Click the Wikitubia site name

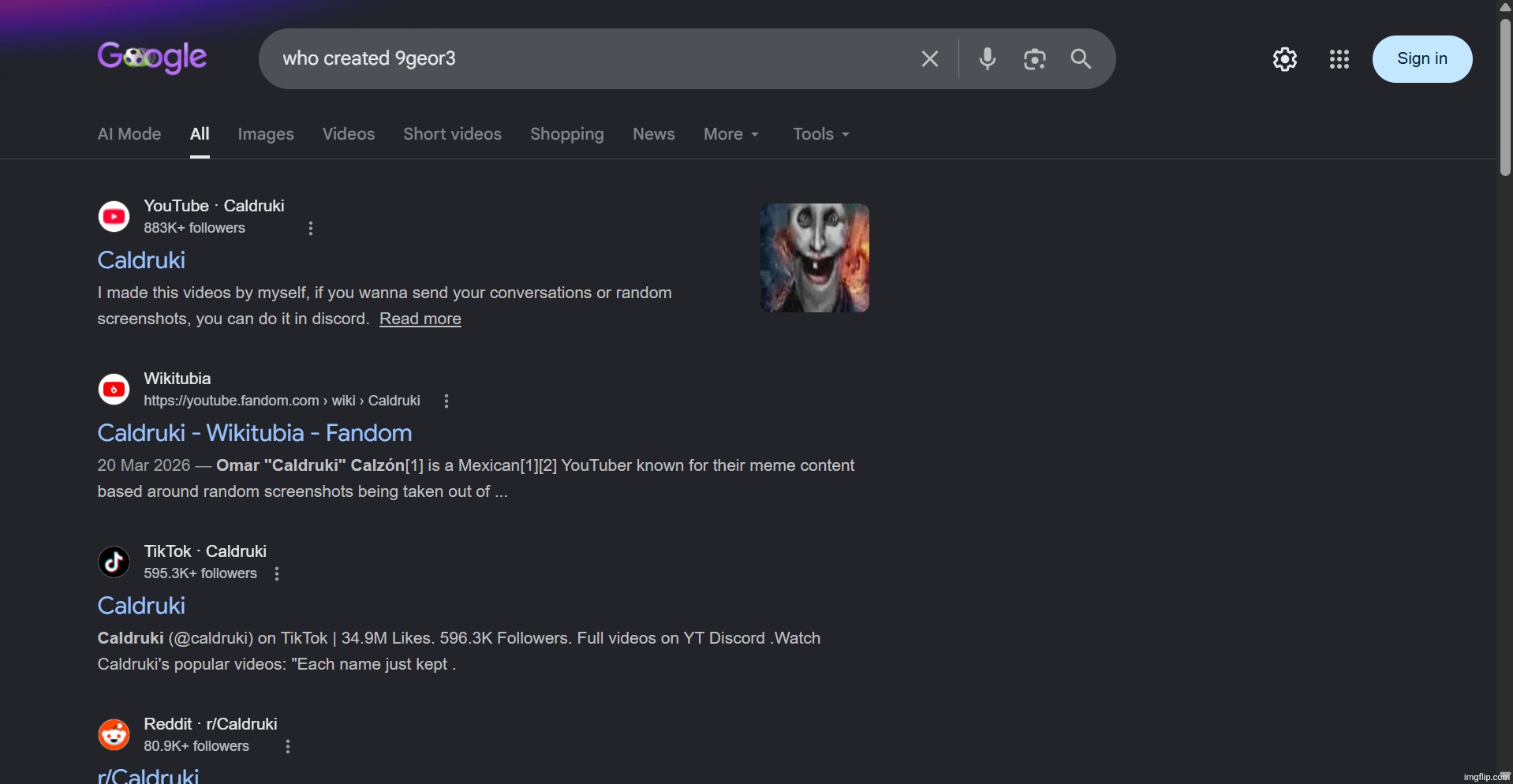pos(177,379)
